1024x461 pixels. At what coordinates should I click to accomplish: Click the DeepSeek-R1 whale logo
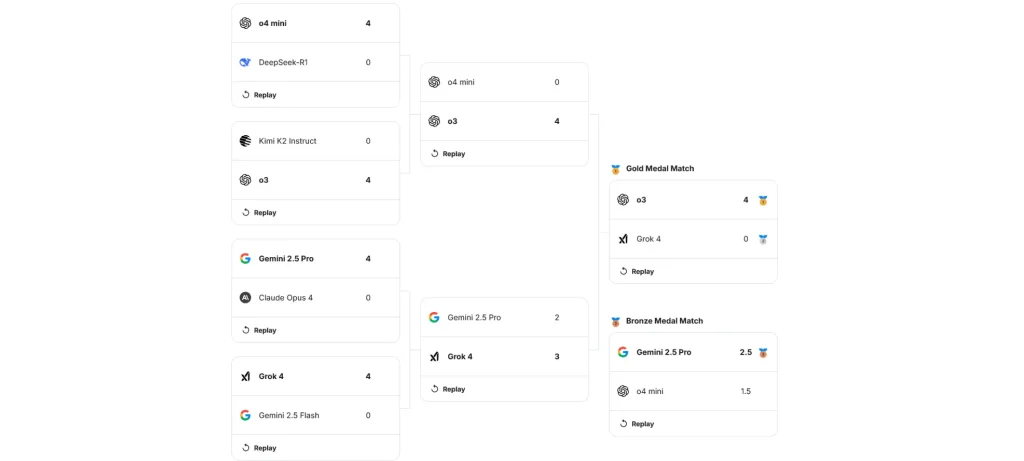tap(245, 62)
